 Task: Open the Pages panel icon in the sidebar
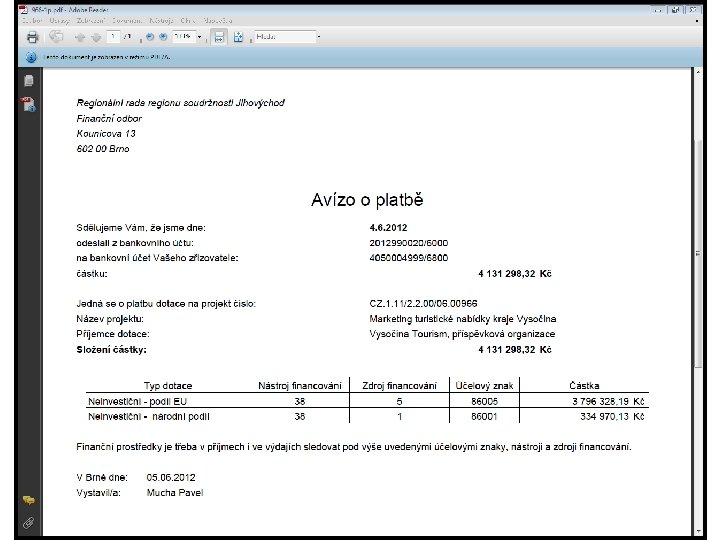coord(28,81)
